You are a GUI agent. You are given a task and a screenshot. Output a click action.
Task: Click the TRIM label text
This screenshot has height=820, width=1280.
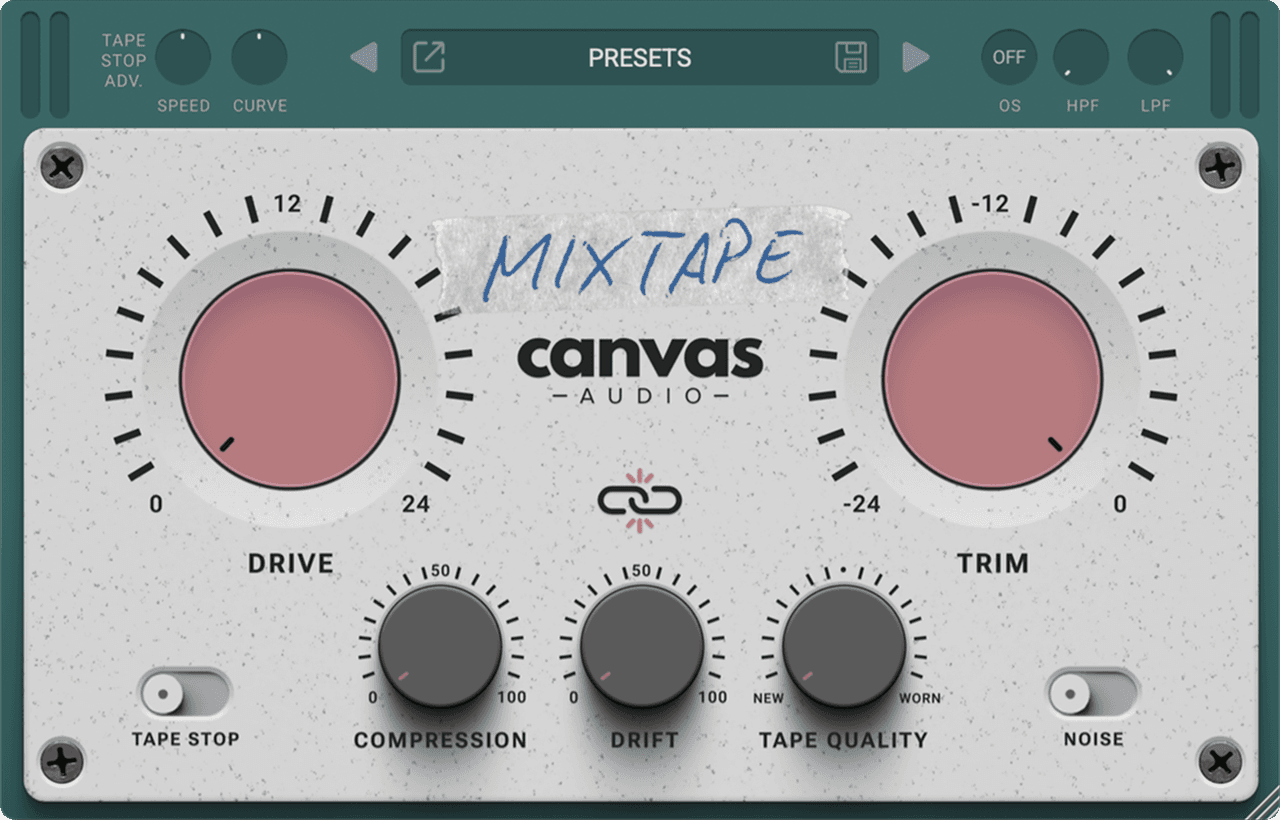click(x=993, y=564)
